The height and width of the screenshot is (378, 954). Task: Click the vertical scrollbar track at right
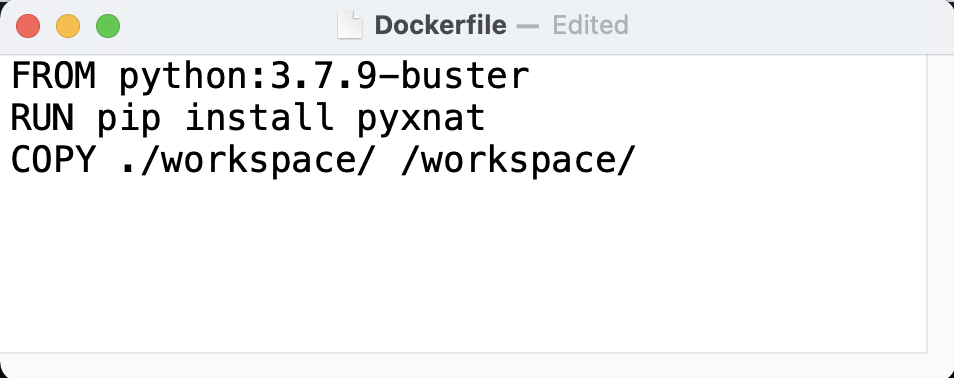click(x=940, y=203)
